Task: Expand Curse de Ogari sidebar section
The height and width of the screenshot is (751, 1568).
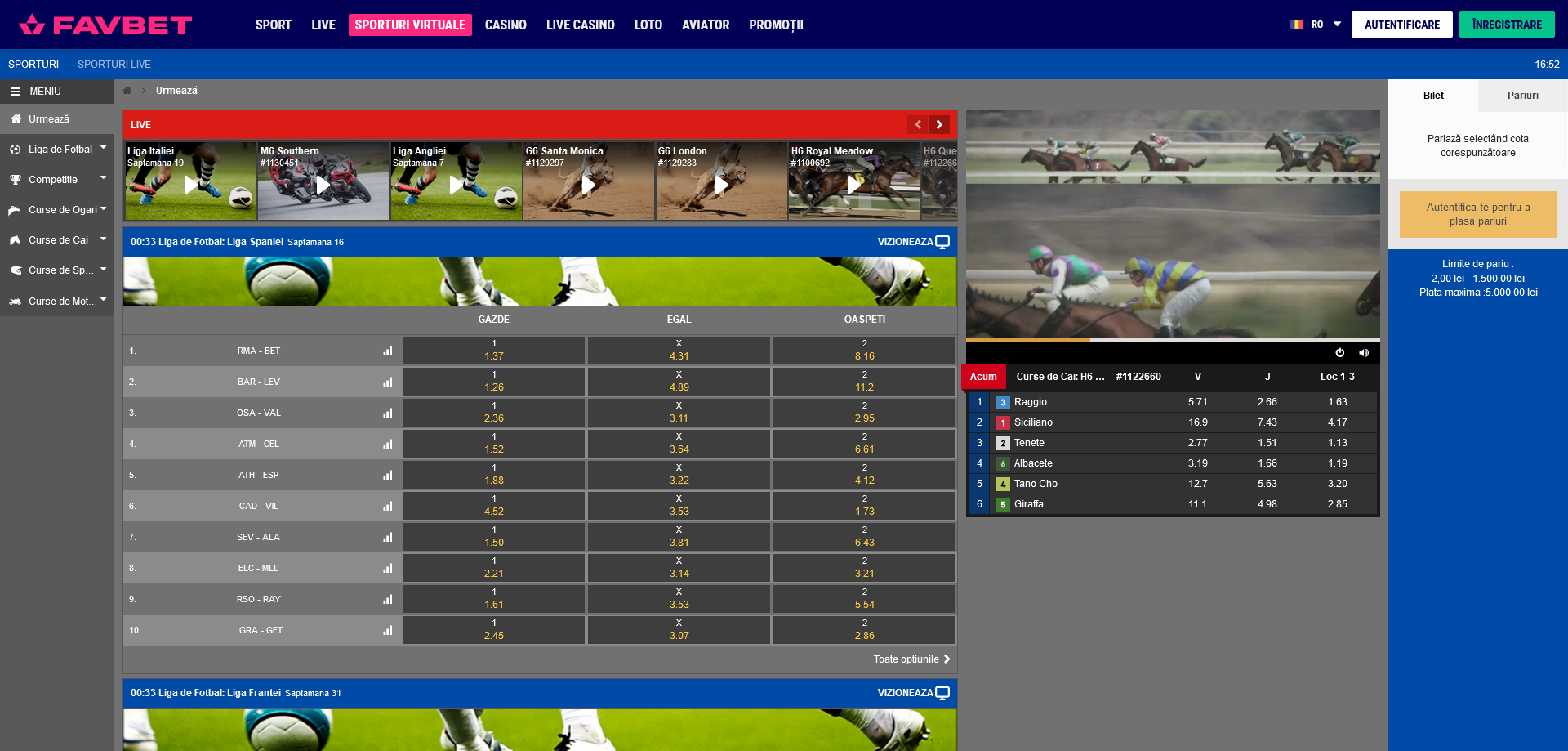Action: pyautogui.click(x=104, y=208)
